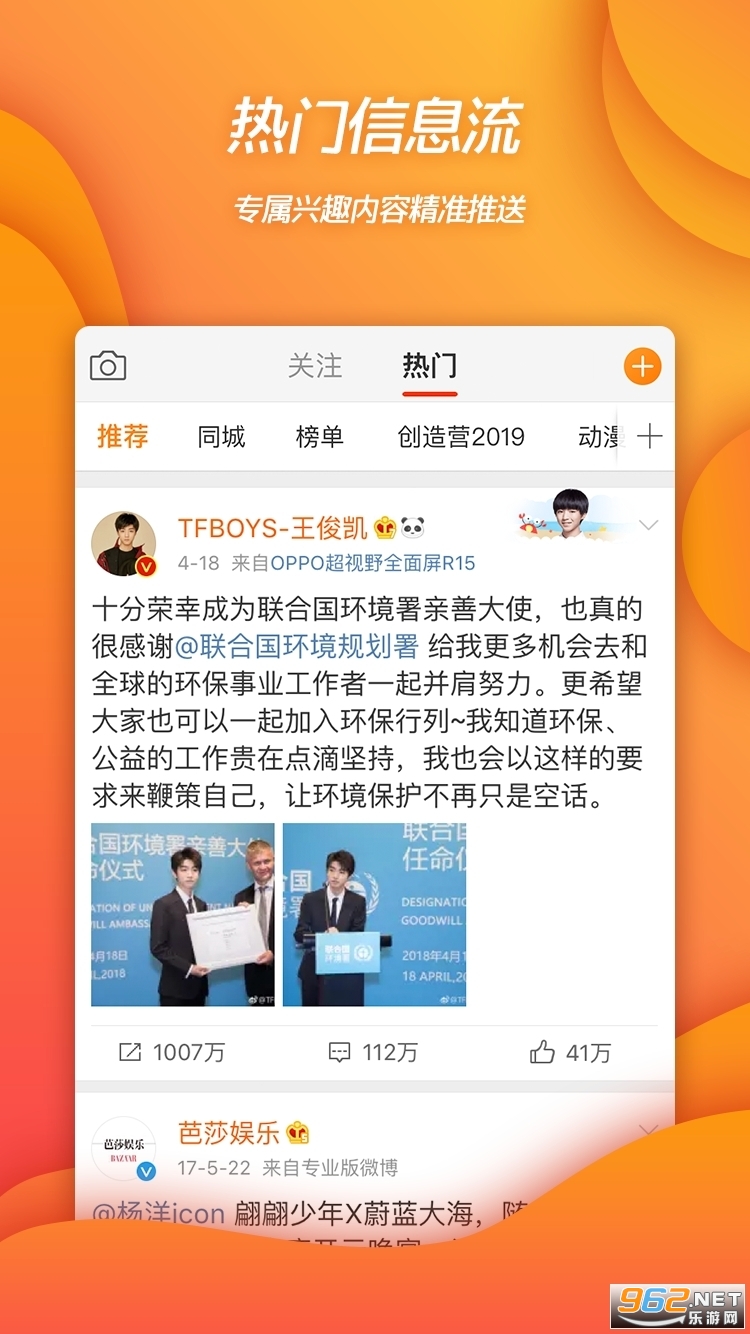750x1334 pixels.
Task: Expand options chevron on TFBOYS post
Action: tap(649, 526)
